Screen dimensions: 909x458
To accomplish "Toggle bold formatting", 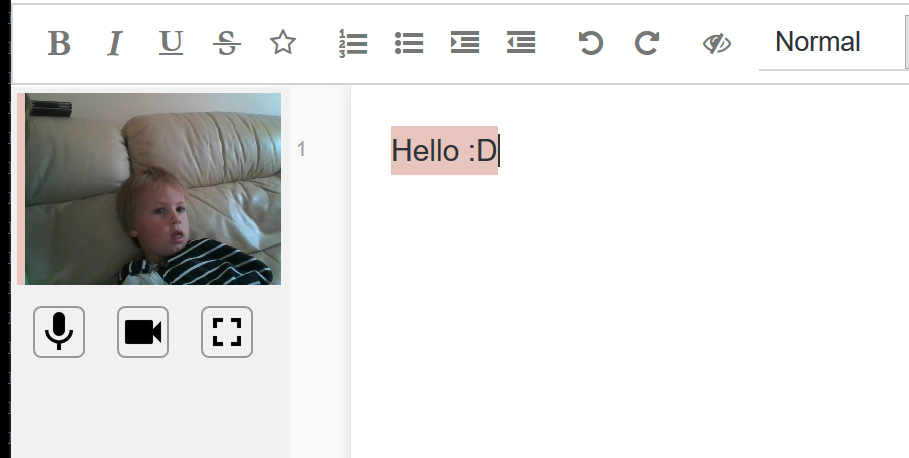I will point(59,43).
